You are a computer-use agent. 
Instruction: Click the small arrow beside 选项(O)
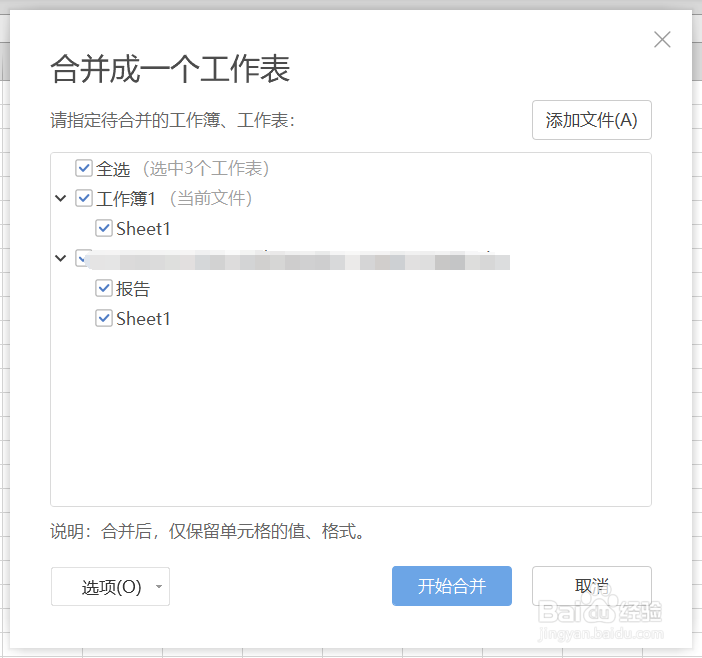point(160,587)
